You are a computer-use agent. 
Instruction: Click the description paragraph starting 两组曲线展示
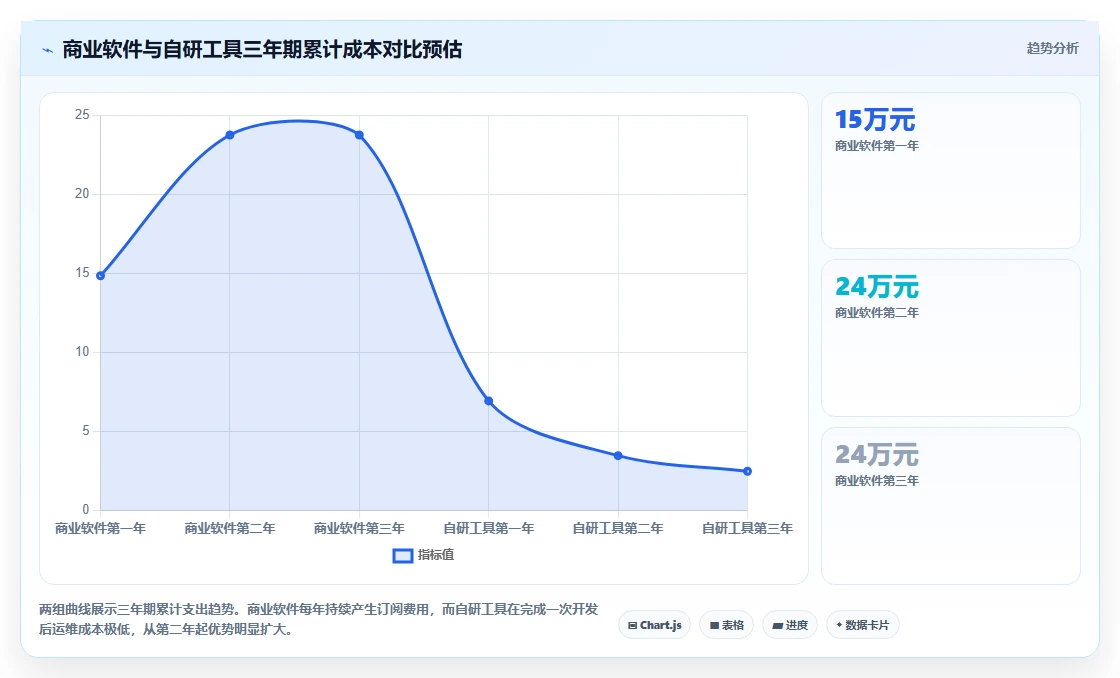click(x=319, y=619)
